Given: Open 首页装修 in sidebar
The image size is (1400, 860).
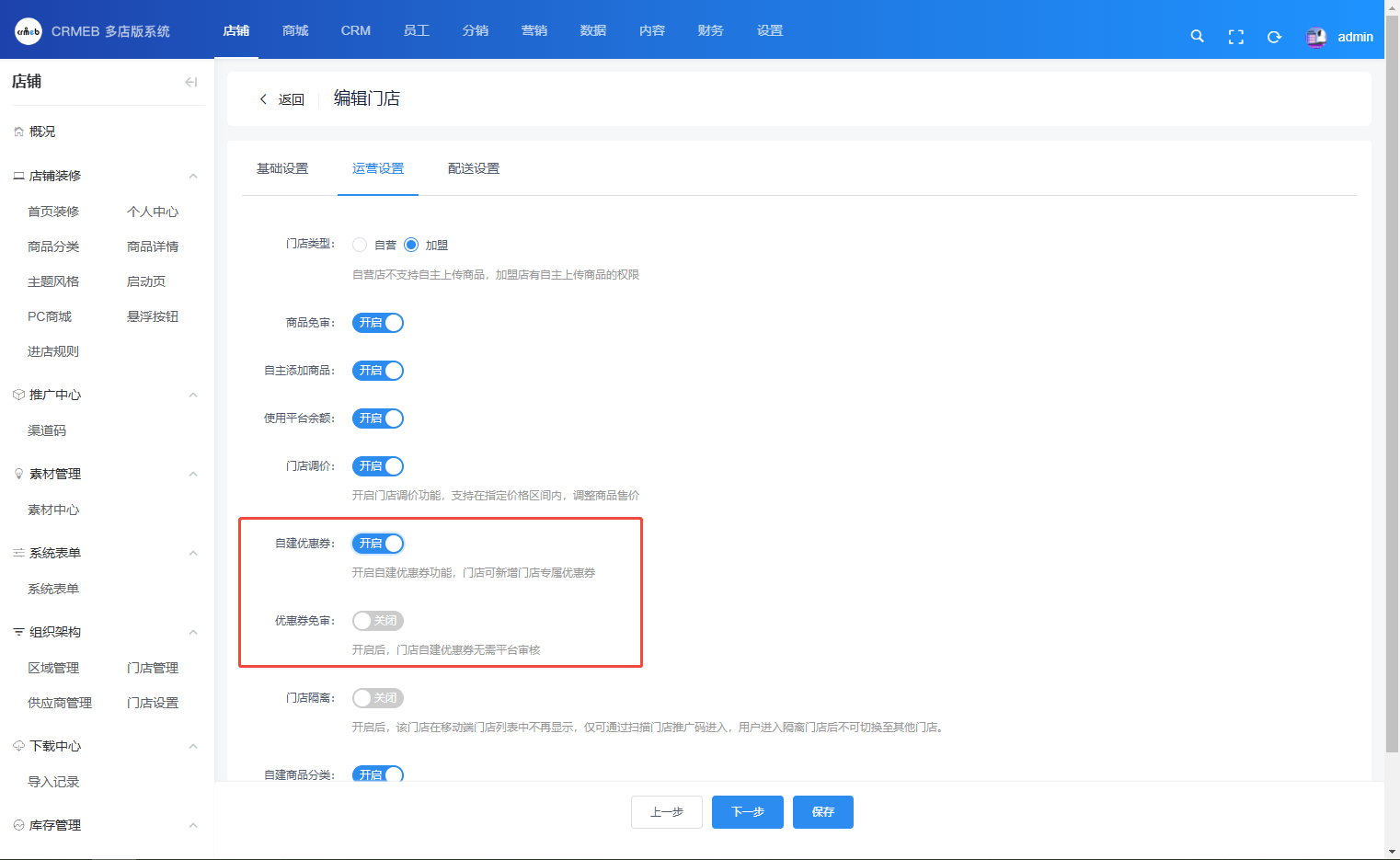Looking at the screenshot, I should point(53,212).
